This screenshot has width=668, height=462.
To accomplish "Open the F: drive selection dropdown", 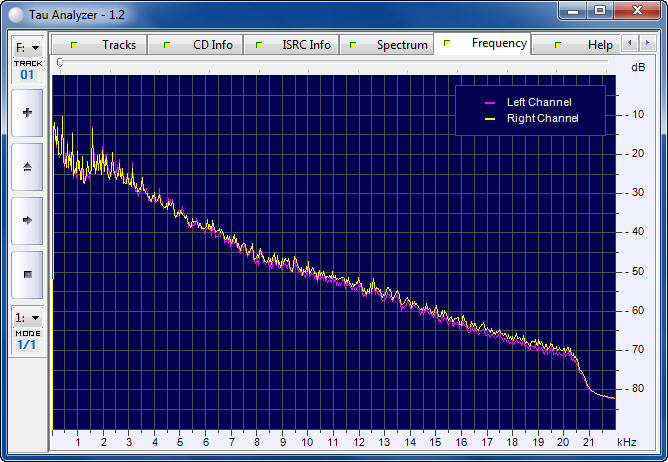I will 27,47.
